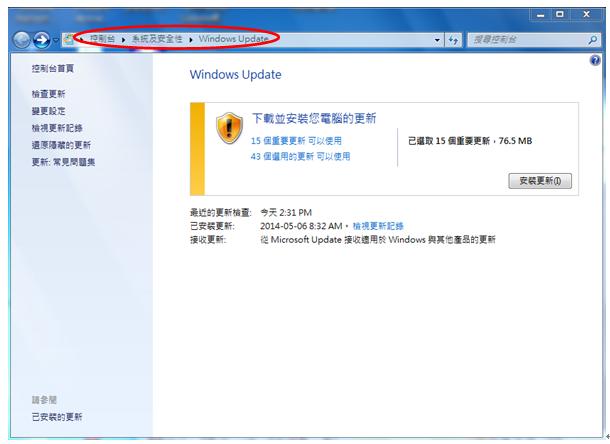Click the 安裝更新 button
This screenshot has width=610, height=444.
[x=540, y=181]
